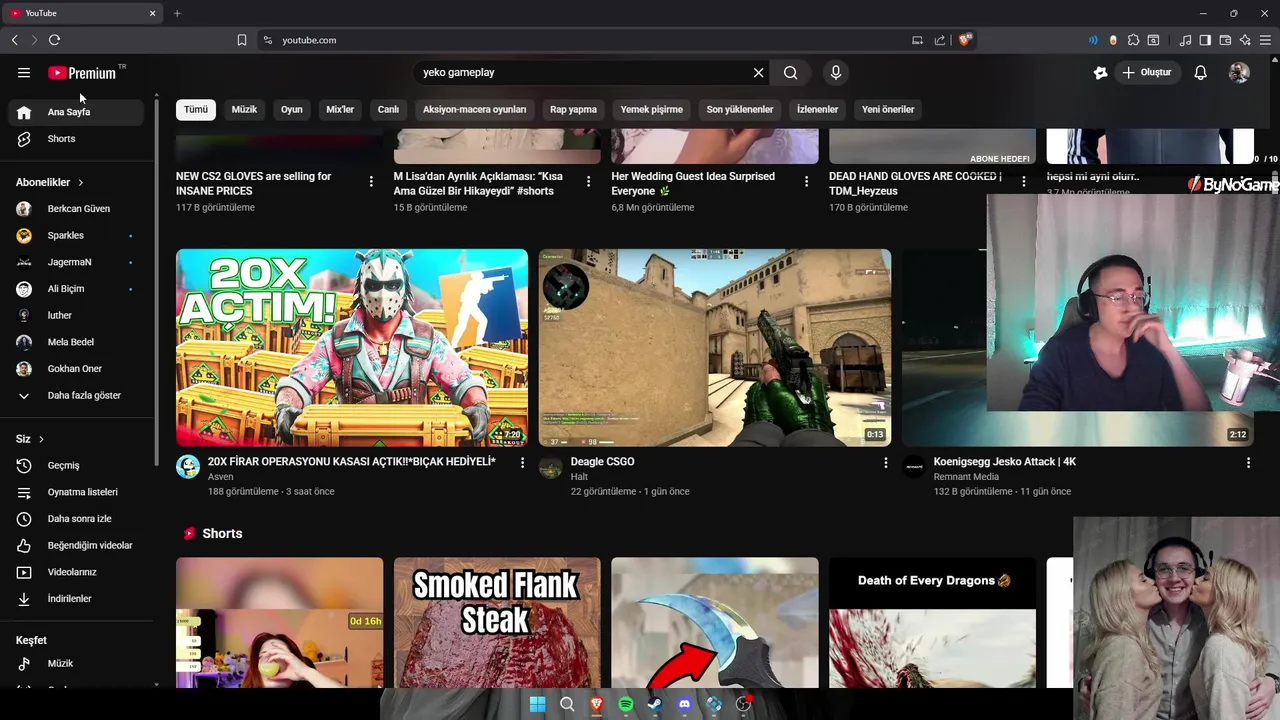The width and height of the screenshot is (1280, 720).
Task: Open options for 20X FİRAR OPERASYONU video
Action: pos(522,463)
